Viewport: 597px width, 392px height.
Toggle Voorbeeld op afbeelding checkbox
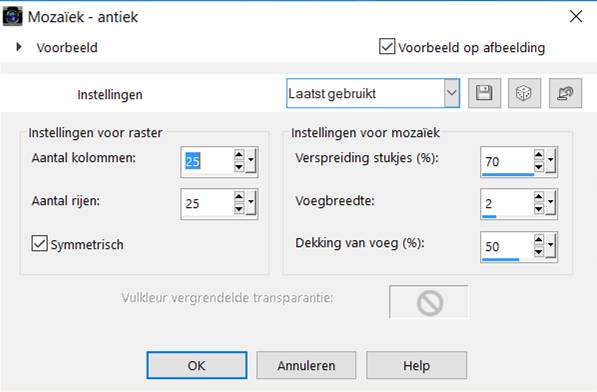387,46
